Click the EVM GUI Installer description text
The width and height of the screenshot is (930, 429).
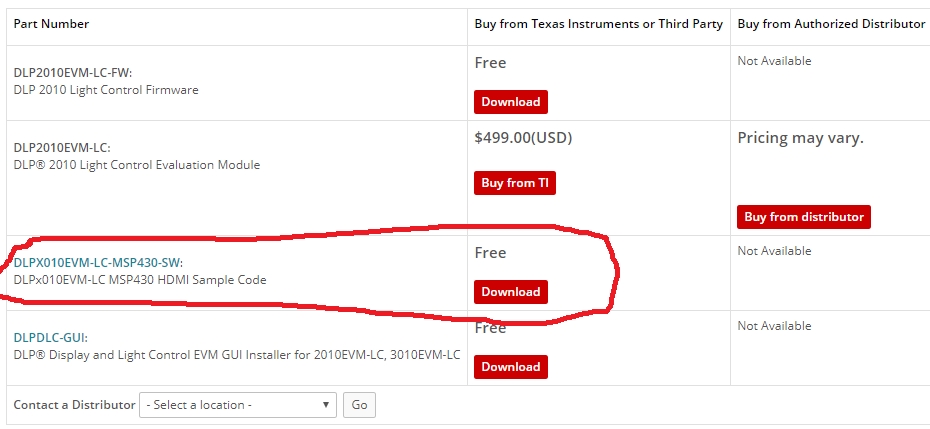click(237, 354)
